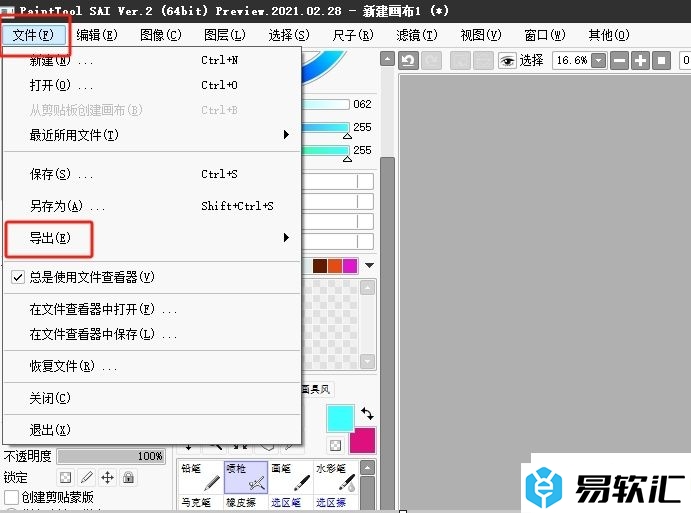Click the magenta palette swatch
The width and height of the screenshot is (691, 513).
tap(350, 266)
